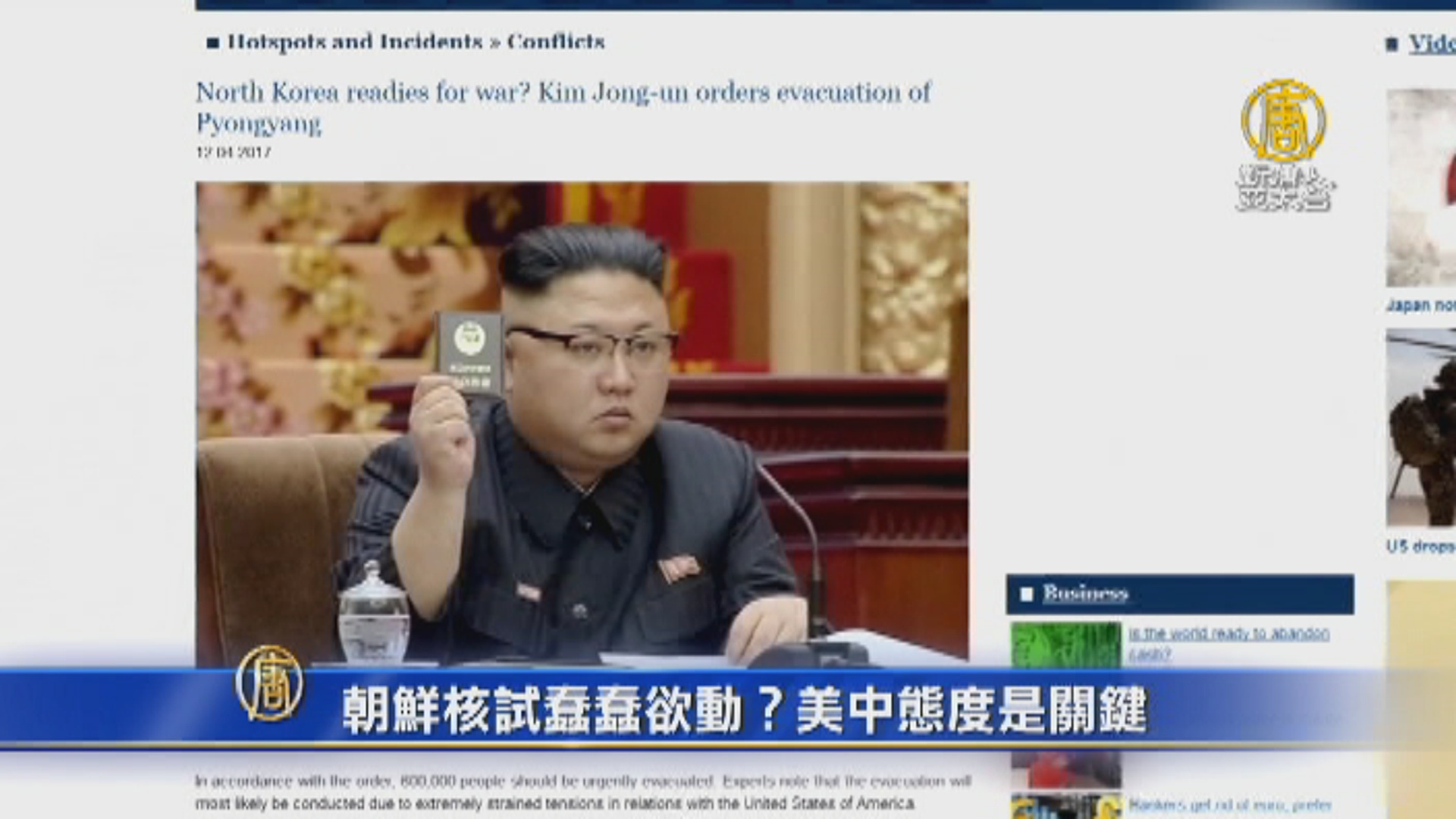The width and height of the screenshot is (1456, 819).
Task: Open the Video section heading link
Action: click(1431, 44)
